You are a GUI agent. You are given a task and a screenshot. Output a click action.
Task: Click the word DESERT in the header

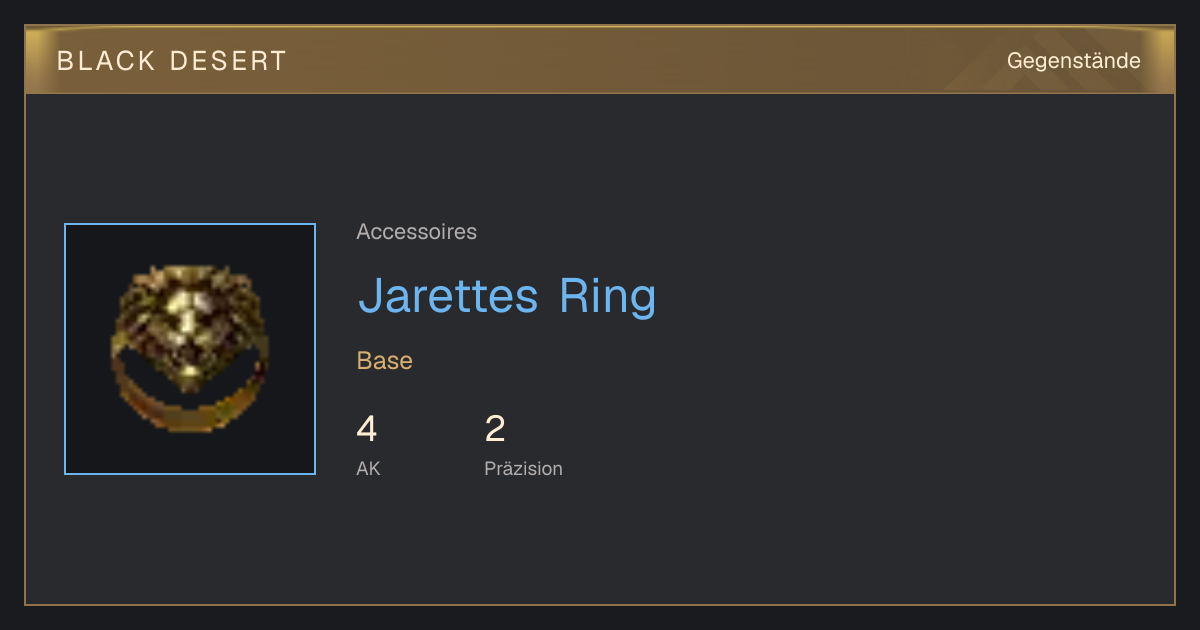pyautogui.click(x=228, y=61)
